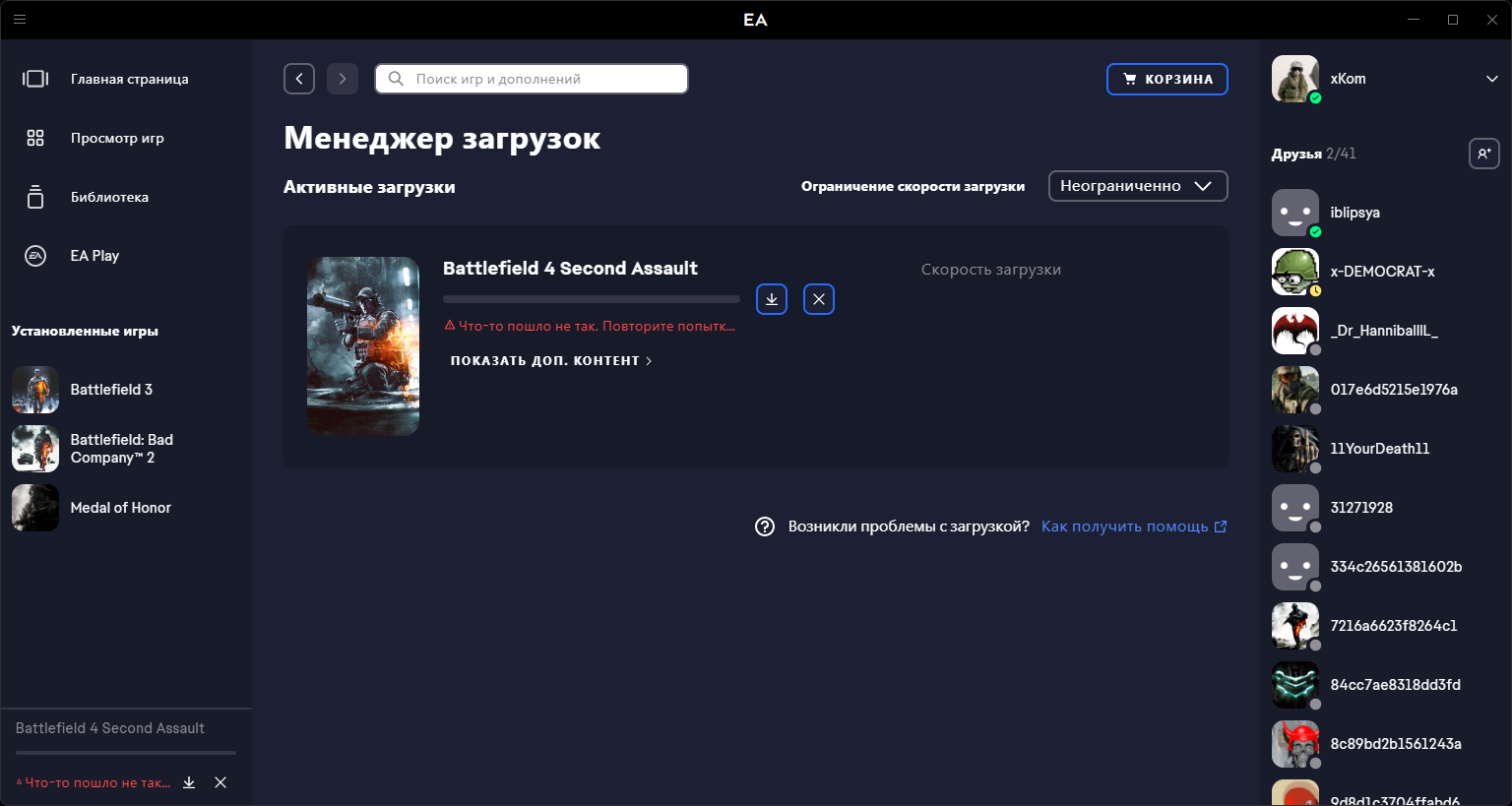The height and width of the screenshot is (806, 1512).
Task: Open the EA Play section
Action: pos(94,256)
